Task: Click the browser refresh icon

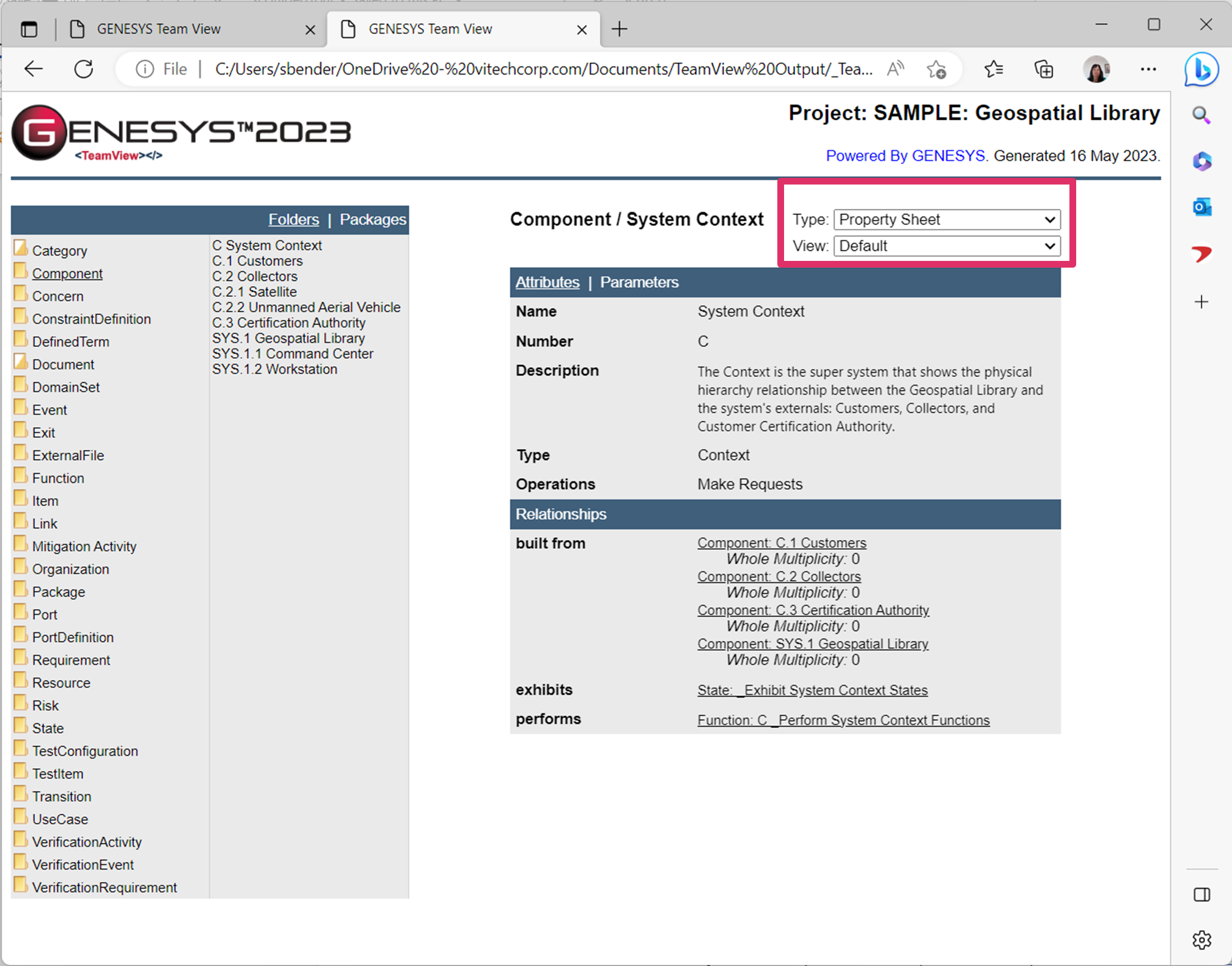Action: (x=84, y=69)
